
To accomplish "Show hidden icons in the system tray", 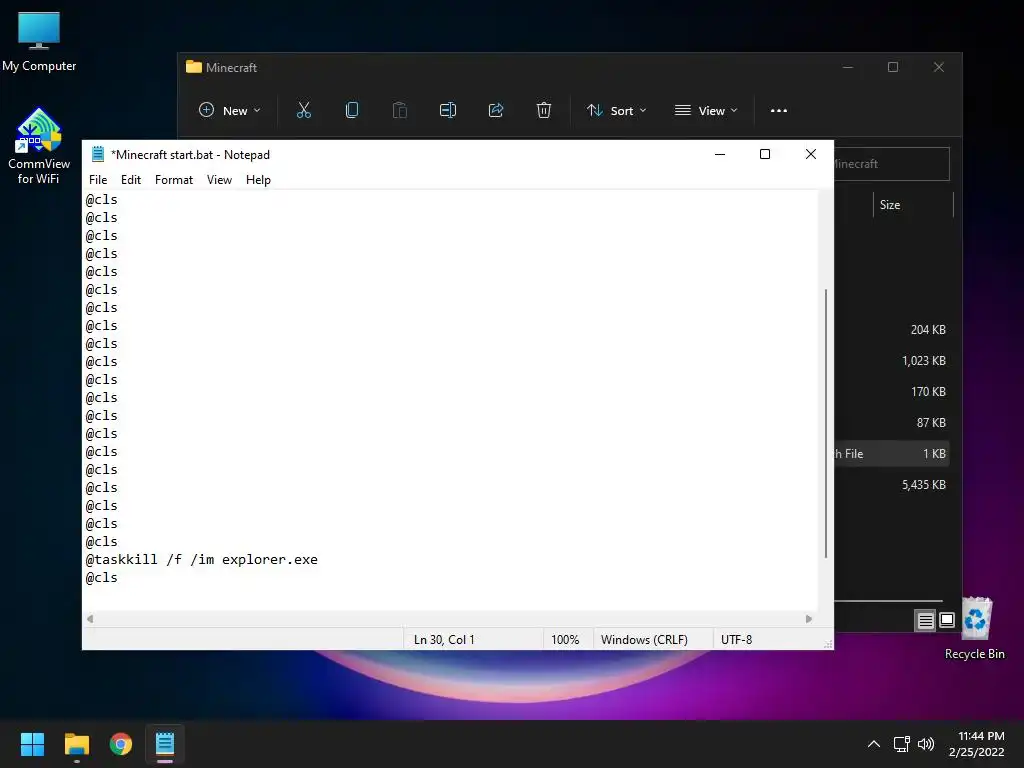I will [x=874, y=744].
